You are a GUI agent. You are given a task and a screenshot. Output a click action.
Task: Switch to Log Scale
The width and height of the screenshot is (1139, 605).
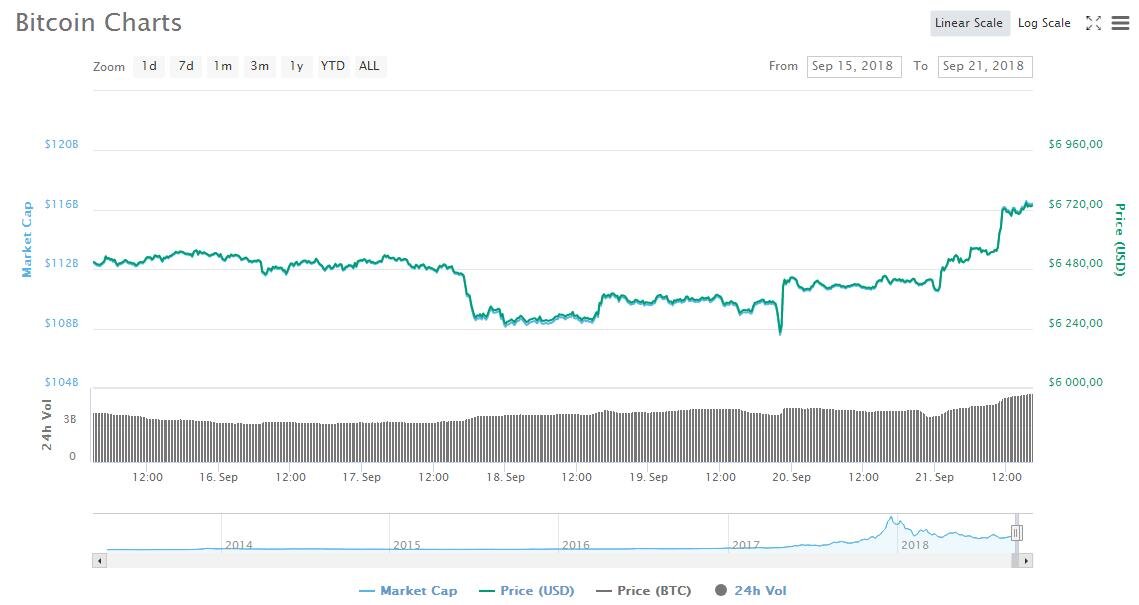(1044, 23)
